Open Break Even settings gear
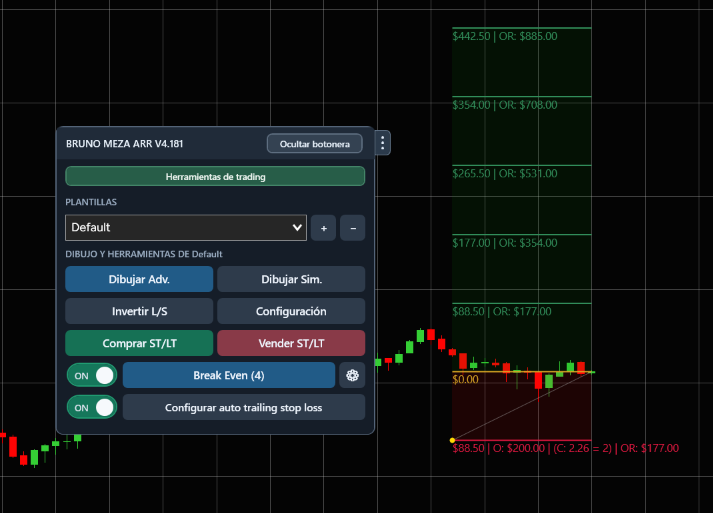Viewport: 713px width, 513px height. [352, 376]
